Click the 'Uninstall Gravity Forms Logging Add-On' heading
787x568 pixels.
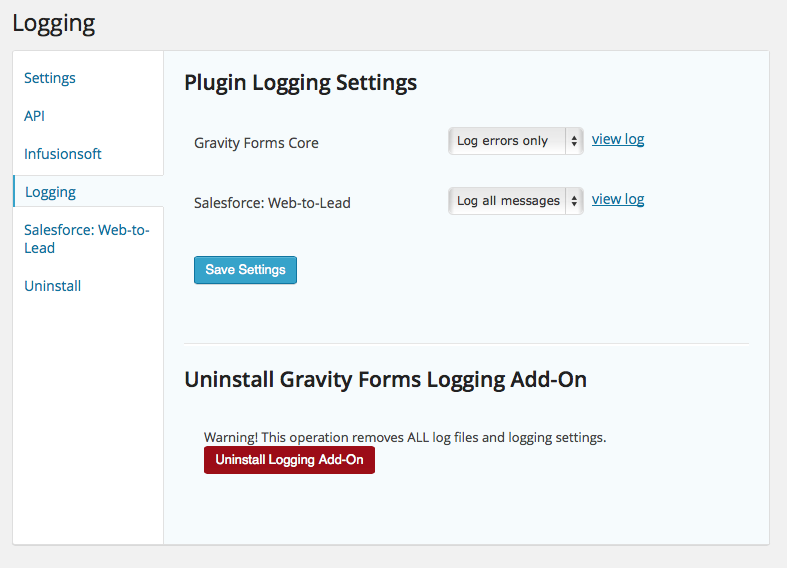click(x=385, y=380)
